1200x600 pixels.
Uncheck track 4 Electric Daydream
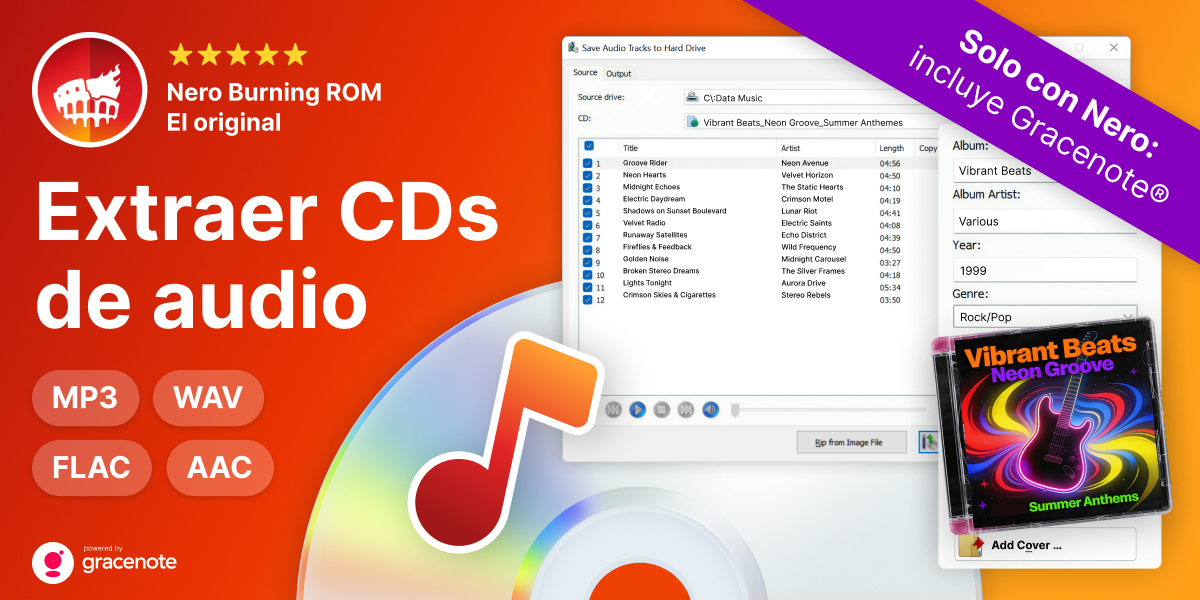(587, 199)
